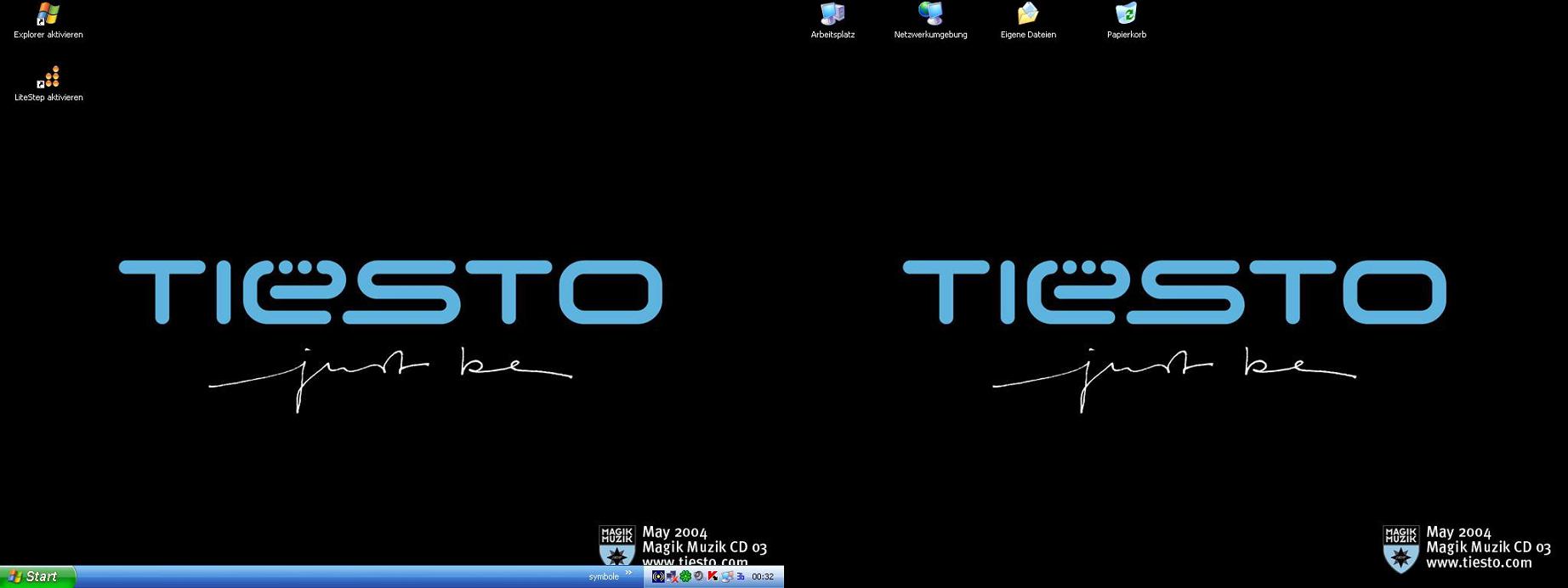Expand the symbole toolbar chevron

coord(628,572)
